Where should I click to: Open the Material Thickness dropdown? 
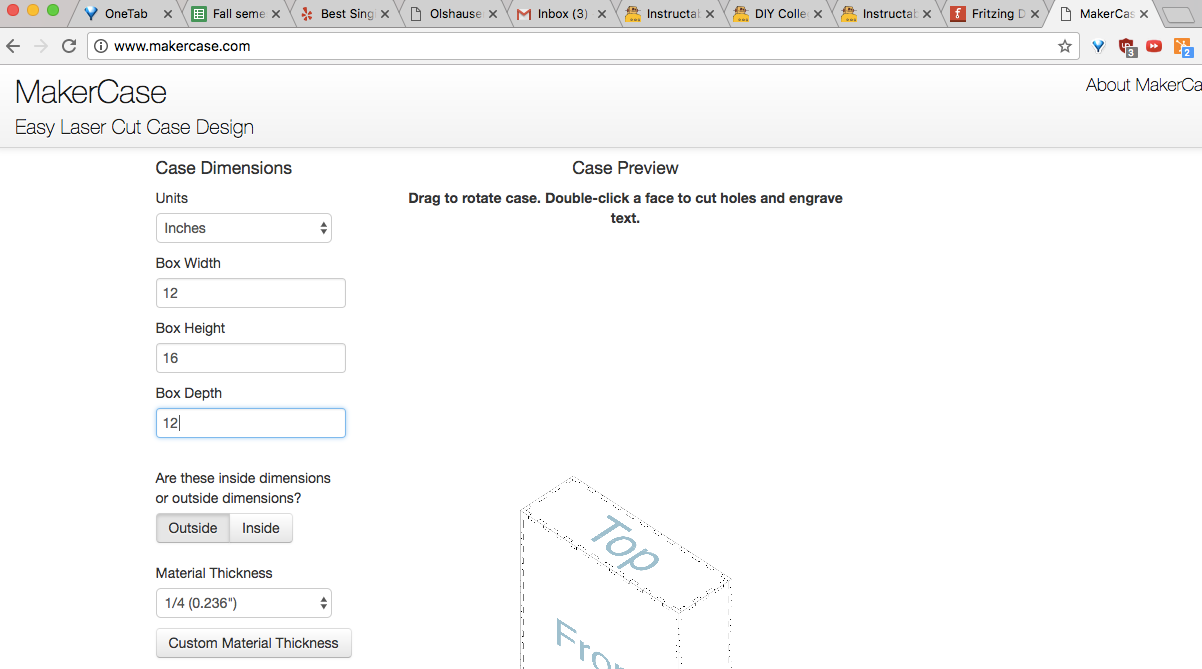coord(244,603)
